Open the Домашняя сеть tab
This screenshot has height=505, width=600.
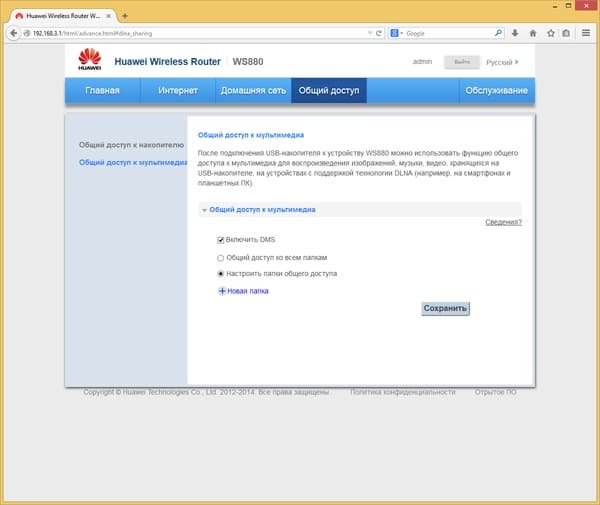253,91
